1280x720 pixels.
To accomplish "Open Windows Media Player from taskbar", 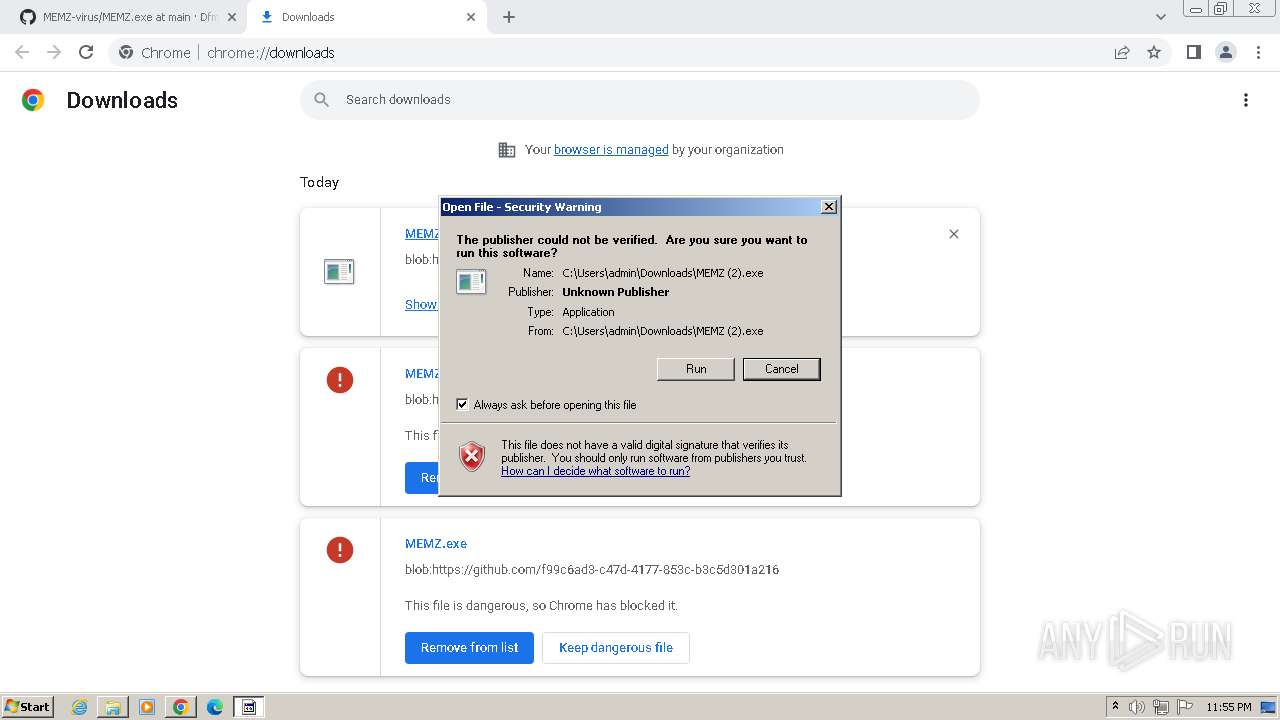I will [x=147, y=707].
